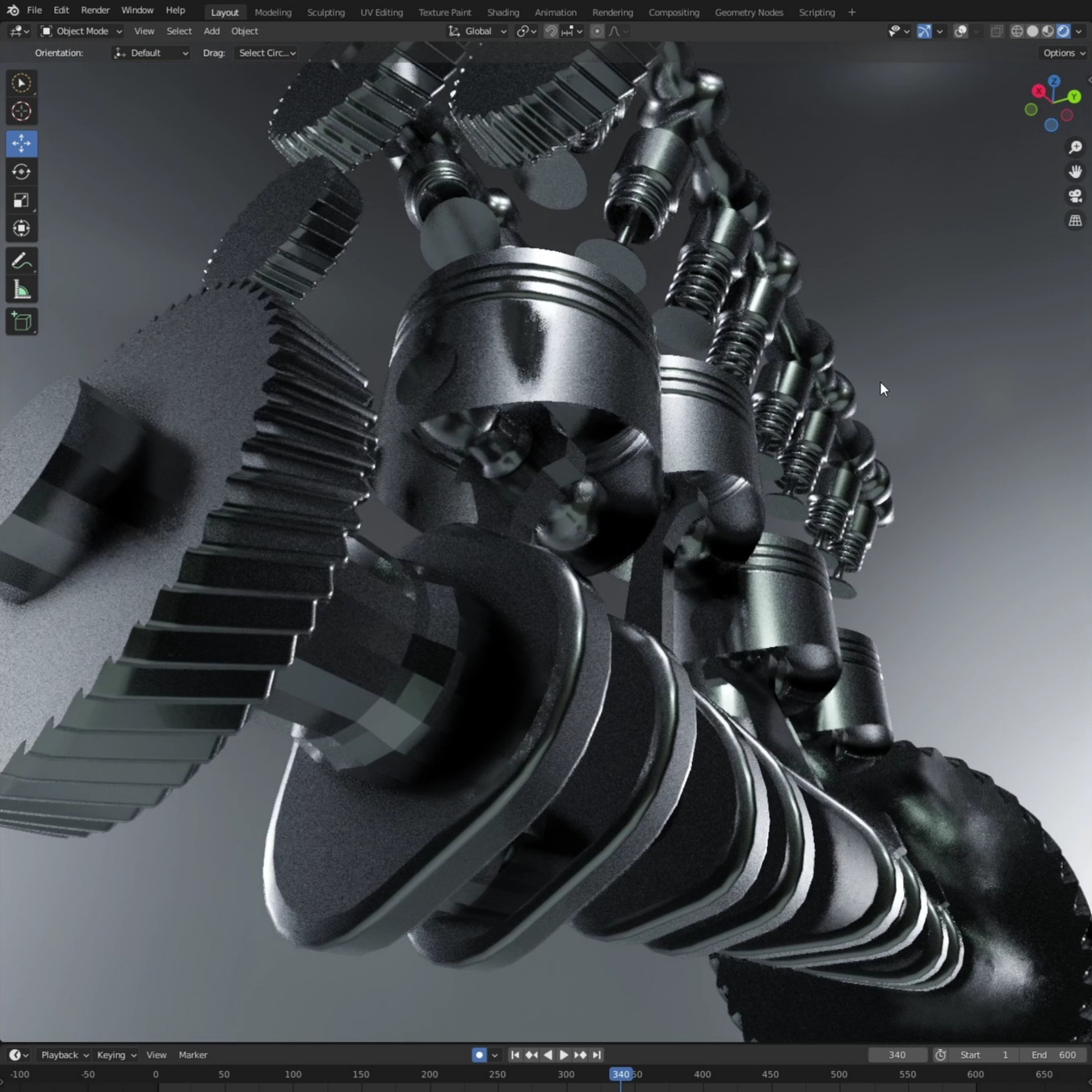This screenshot has width=1092, height=1092.
Task: Open Drag Select Circle dropdown
Action: (267, 52)
